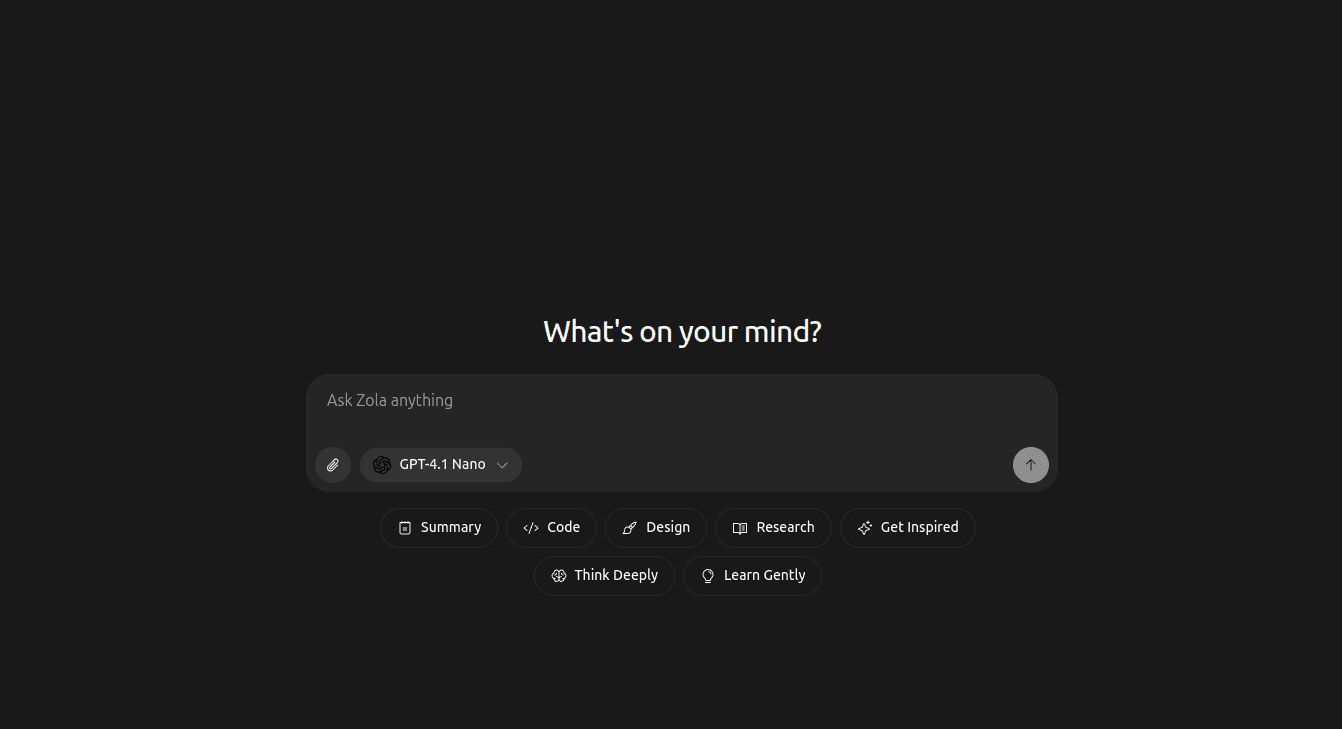Select the Learn Gently suggestion
This screenshot has width=1342, height=729.
pos(752,576)
